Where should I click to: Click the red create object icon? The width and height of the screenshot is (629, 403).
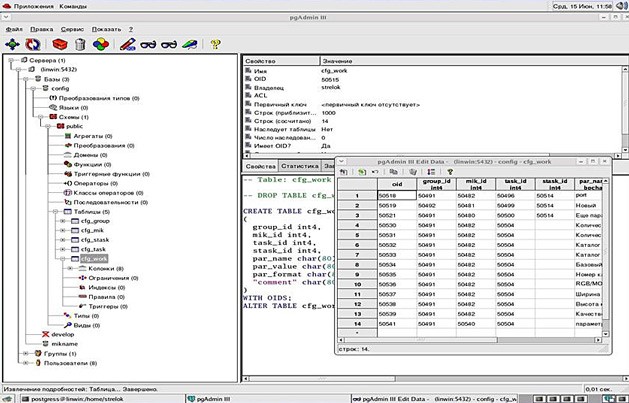point(60,44)
